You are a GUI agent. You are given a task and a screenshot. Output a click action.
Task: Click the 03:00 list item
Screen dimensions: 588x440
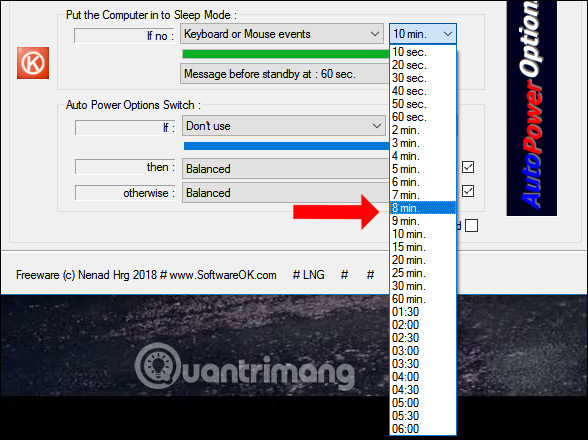point(423,351)
